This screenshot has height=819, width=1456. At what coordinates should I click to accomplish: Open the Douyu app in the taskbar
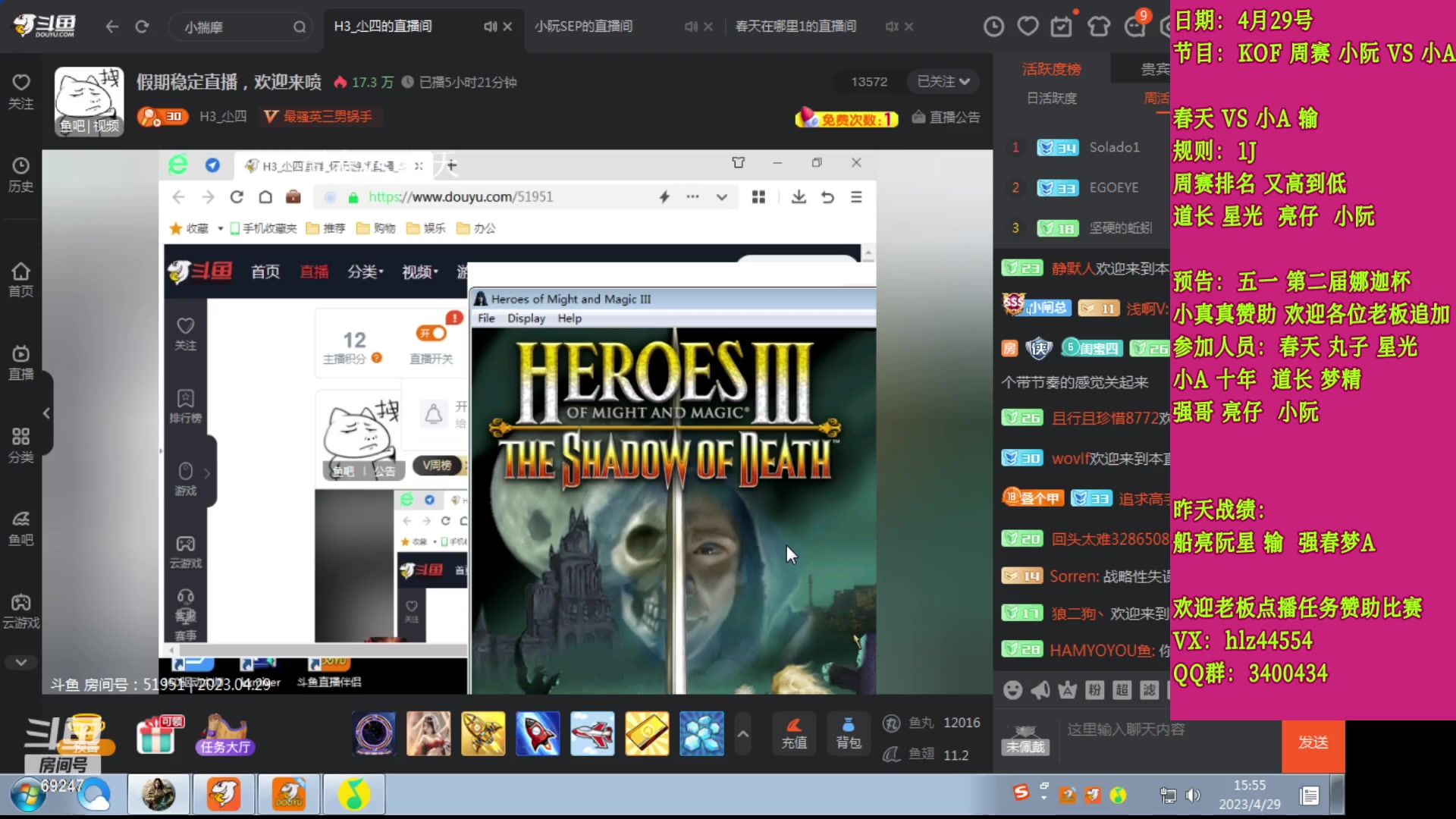pos(224,795)
